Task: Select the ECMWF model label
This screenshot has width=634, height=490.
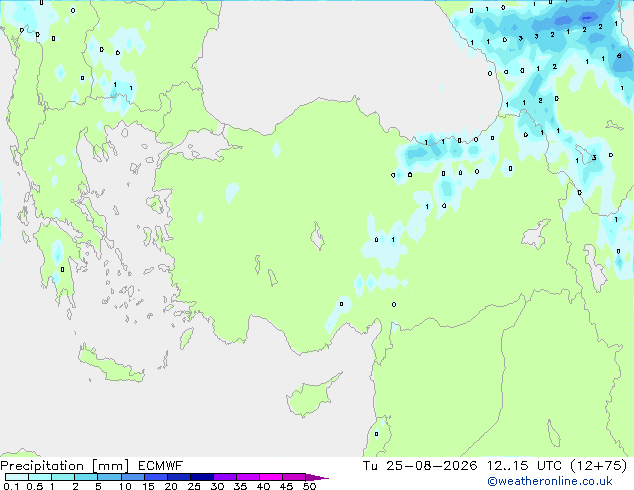Action: tap(160, 466)
